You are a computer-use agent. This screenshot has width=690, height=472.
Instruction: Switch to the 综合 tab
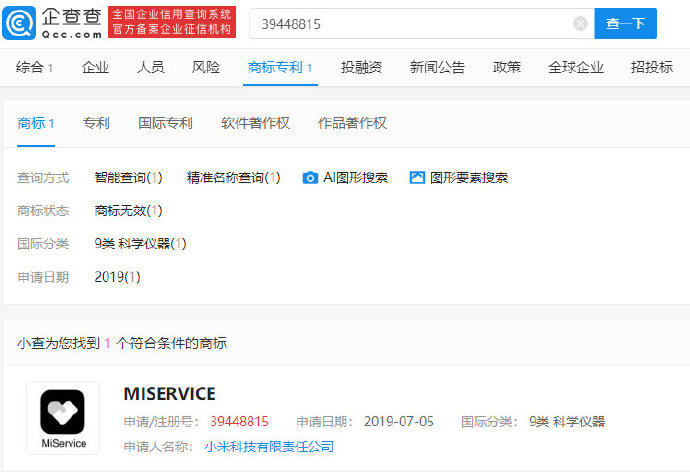34,67
